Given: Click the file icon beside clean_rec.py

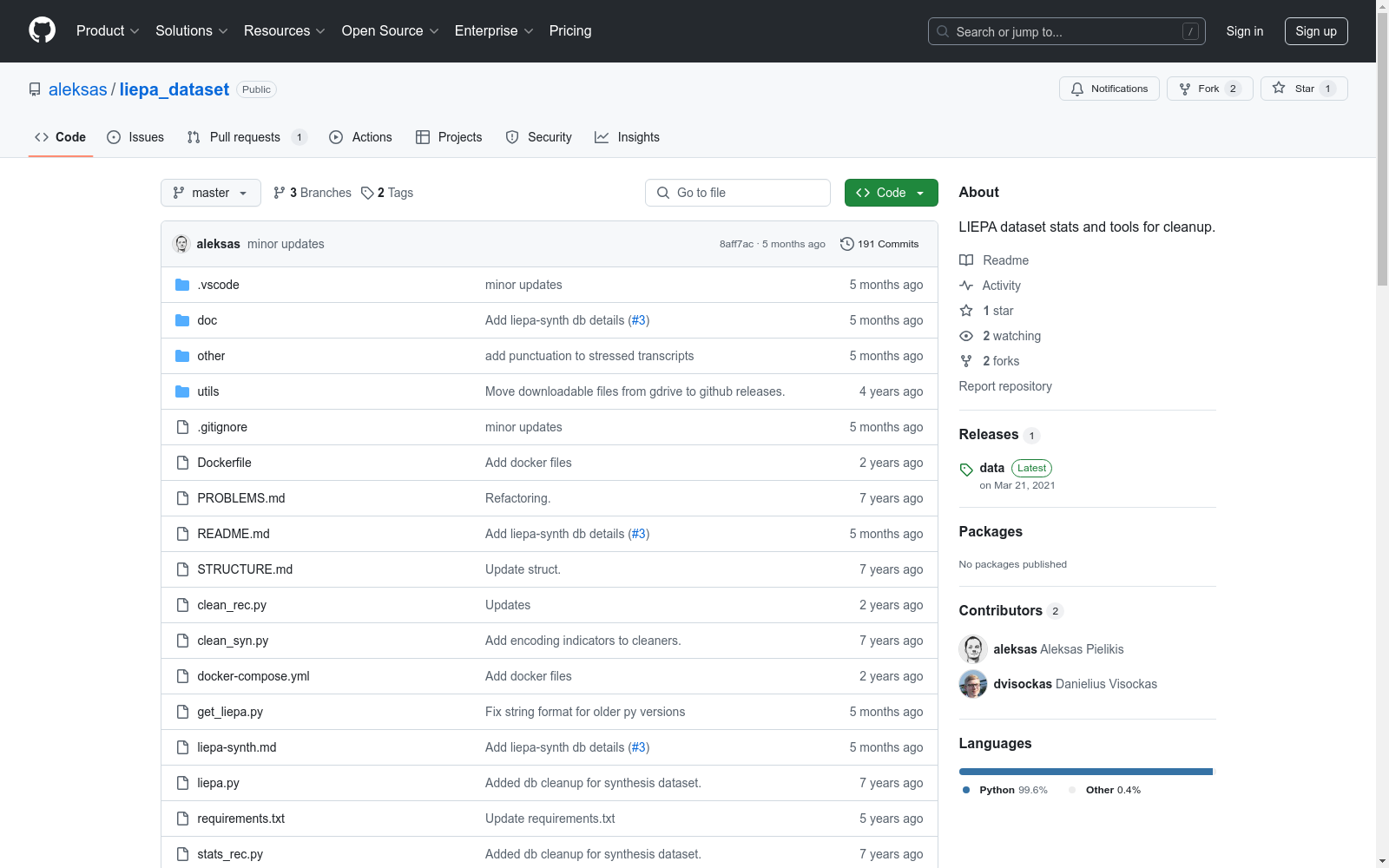Looking at the screenshot, I should pyautogui.click(x=182, y=605).
